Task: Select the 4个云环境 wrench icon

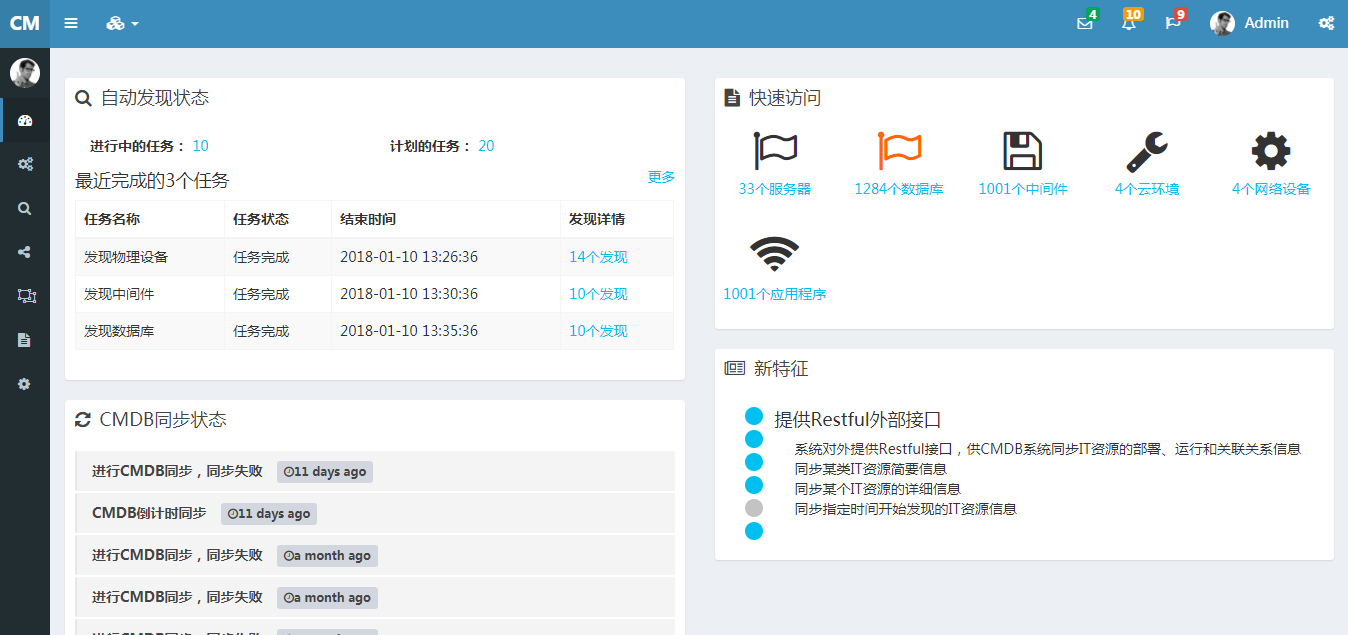Action: point(1147,150)
